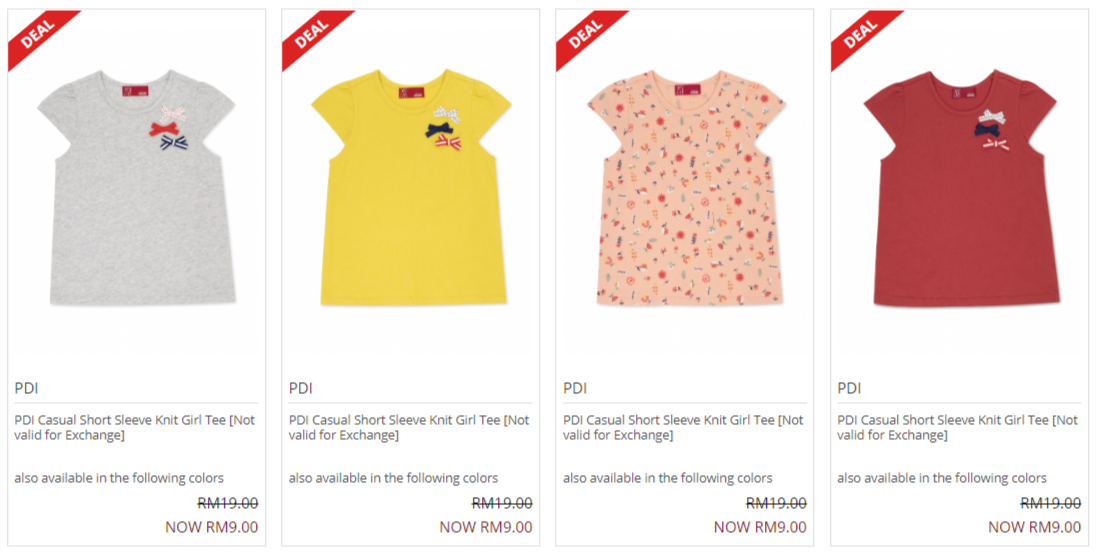Screen dimensions: 1096x555
Task: Open the grey tee product title link
Action: [135, 428]
